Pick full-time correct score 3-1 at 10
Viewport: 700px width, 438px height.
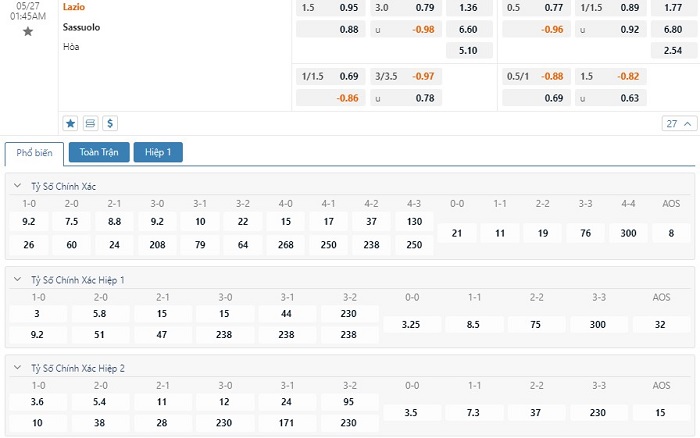click(200, 221)
